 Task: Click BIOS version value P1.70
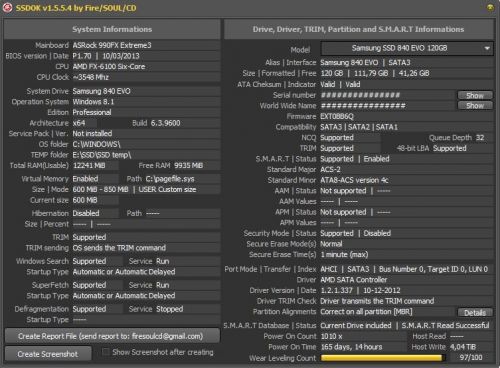click(x=82, y=56)
